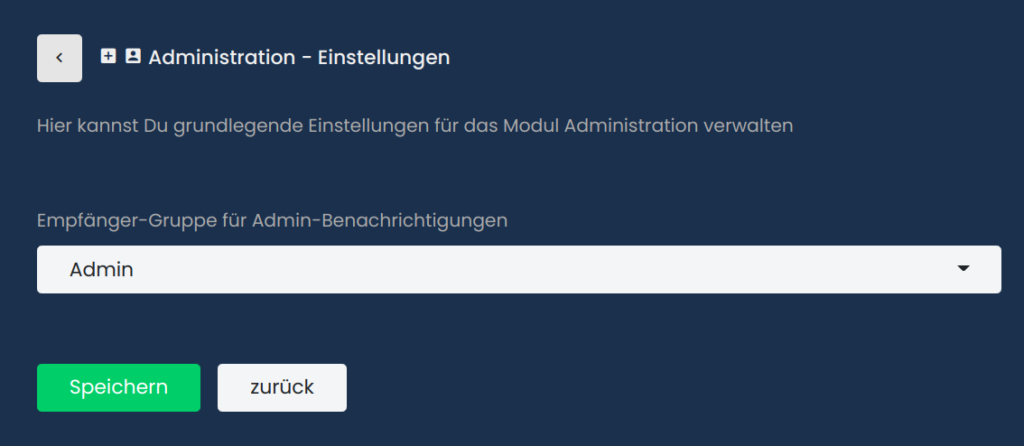Click the plus square icon in header

tap(109, 57)
